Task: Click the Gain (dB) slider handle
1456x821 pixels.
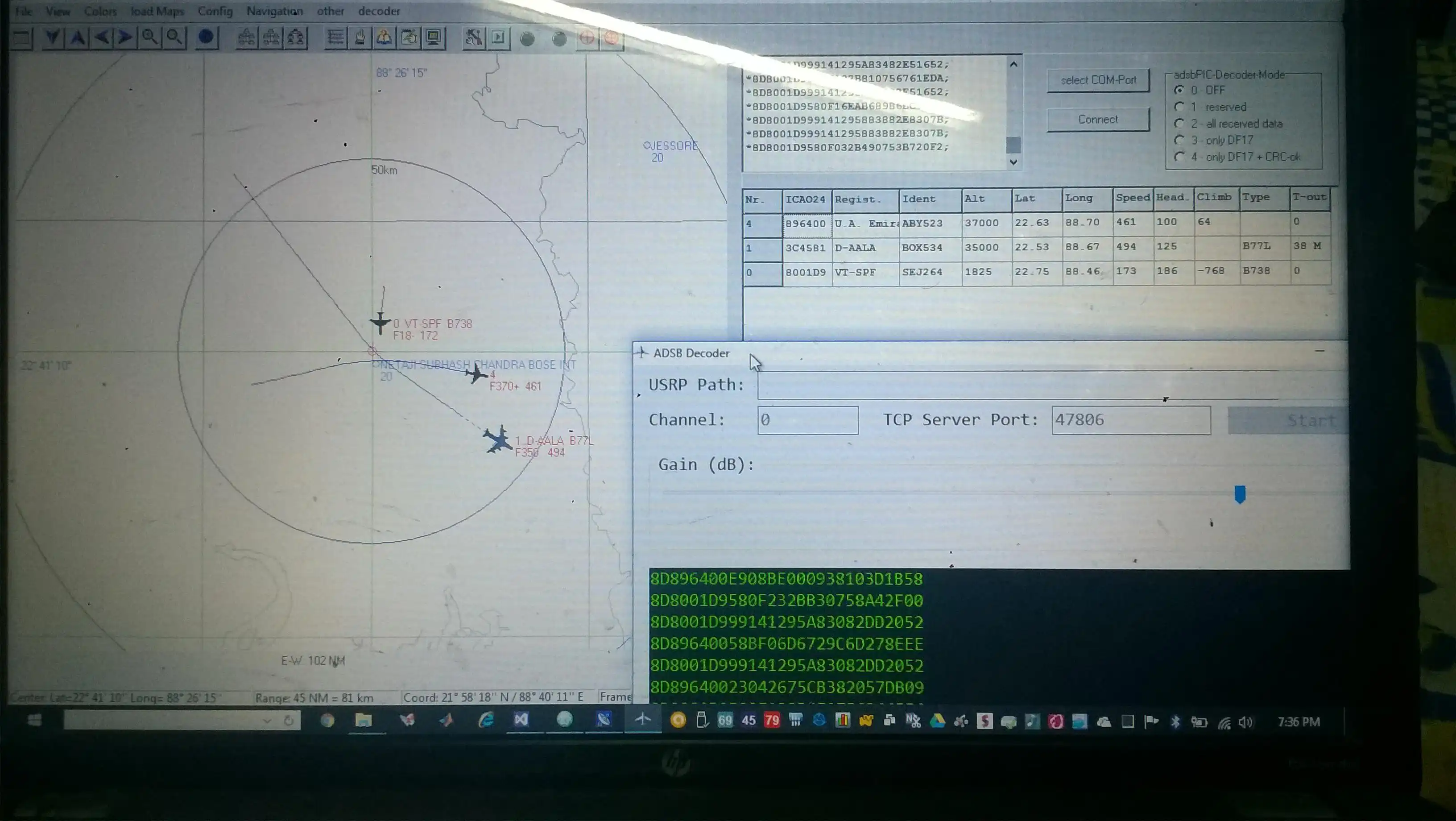Action: point(1240,493)
